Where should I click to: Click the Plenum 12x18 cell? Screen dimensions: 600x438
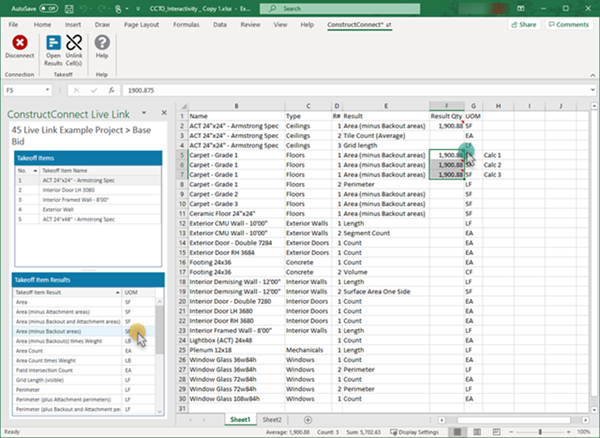pyautogui.click(x=236, y=350)
